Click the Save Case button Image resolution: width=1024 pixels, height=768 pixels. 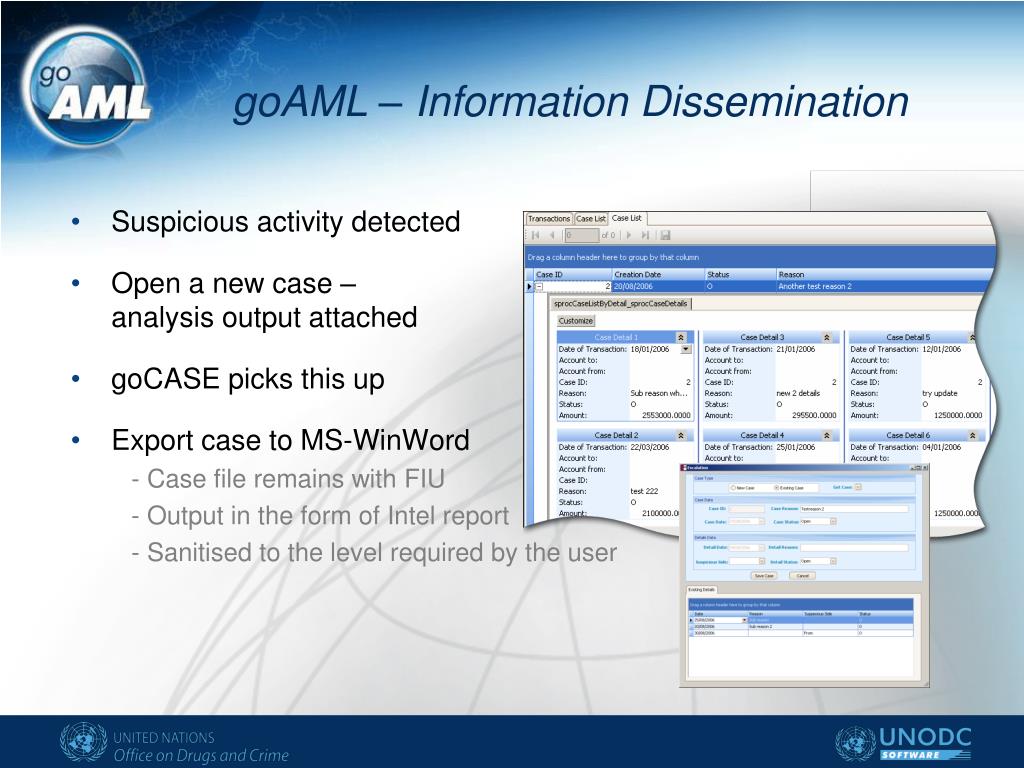(764, 575)
